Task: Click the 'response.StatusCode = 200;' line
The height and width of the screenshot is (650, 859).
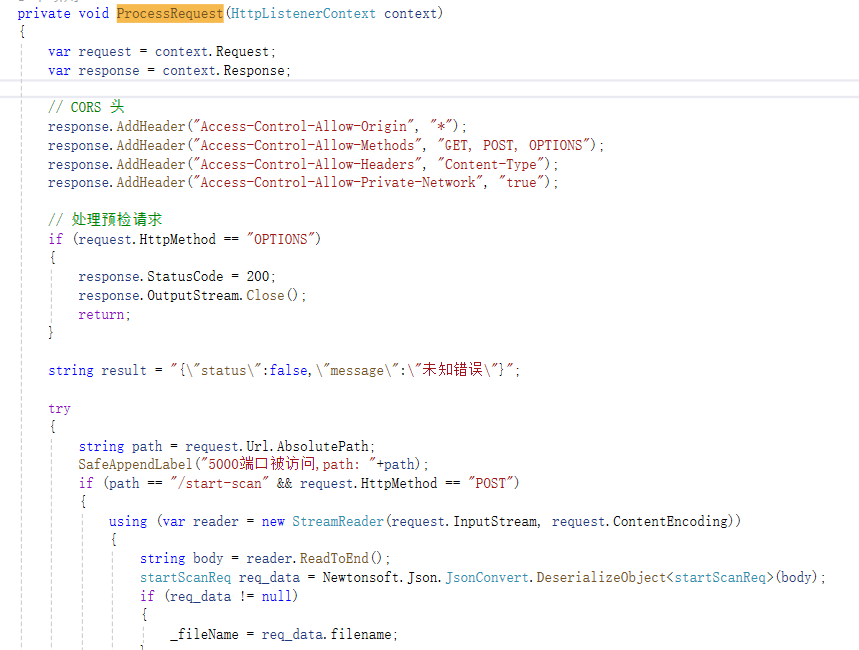Action: click(x=177, y=276)
